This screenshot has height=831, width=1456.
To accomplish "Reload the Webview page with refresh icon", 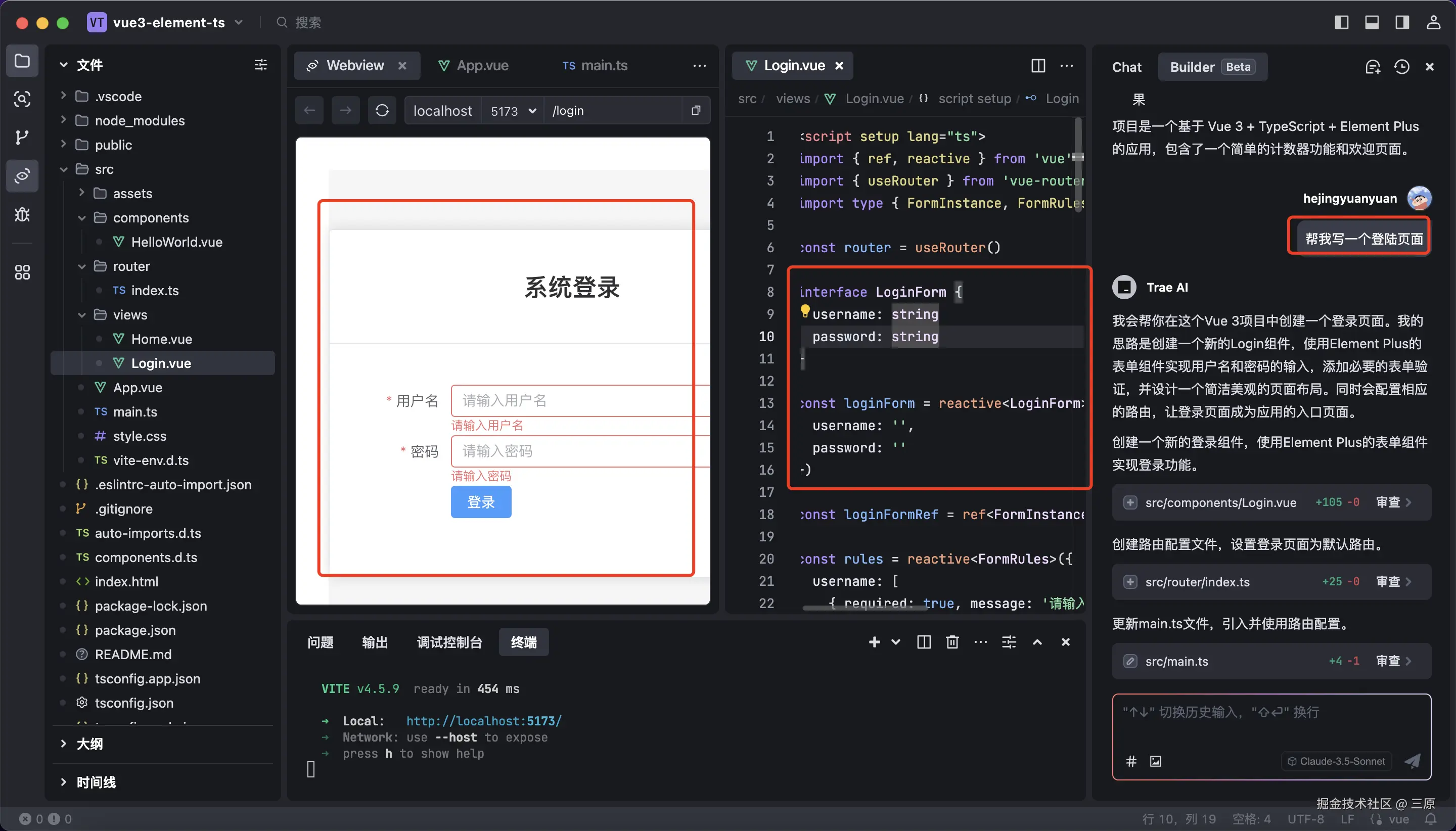I will pyautogui.click(x=382, y=110).
